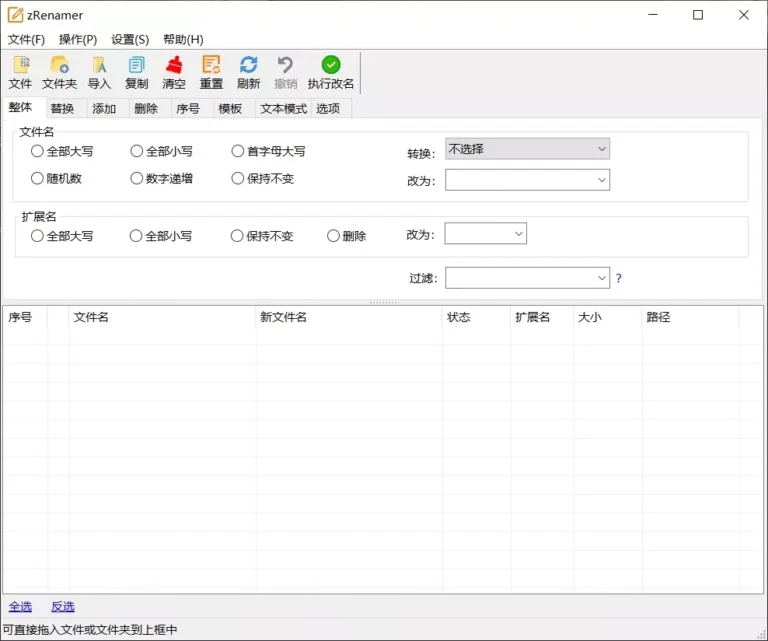Minimize the zRenamer window

(653, 15)
